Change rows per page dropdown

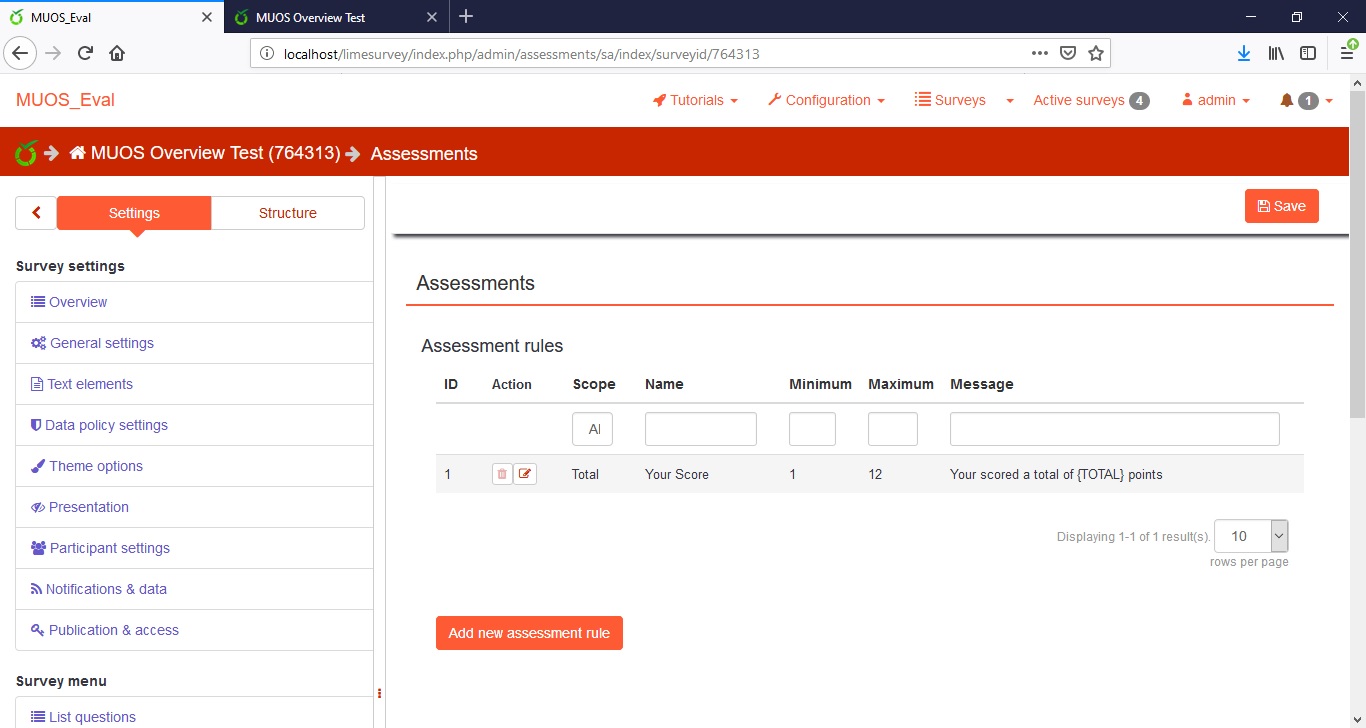(1250, 536)
